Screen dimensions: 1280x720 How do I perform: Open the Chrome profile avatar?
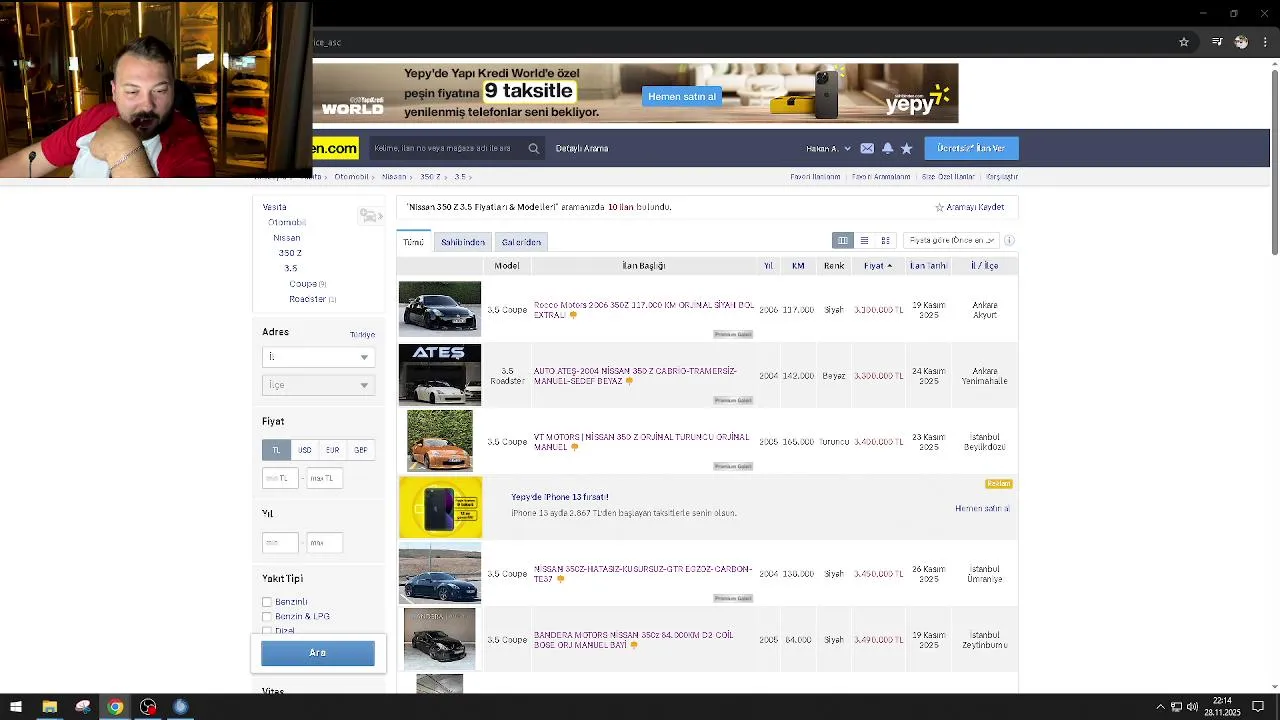tap(1241, 42)
